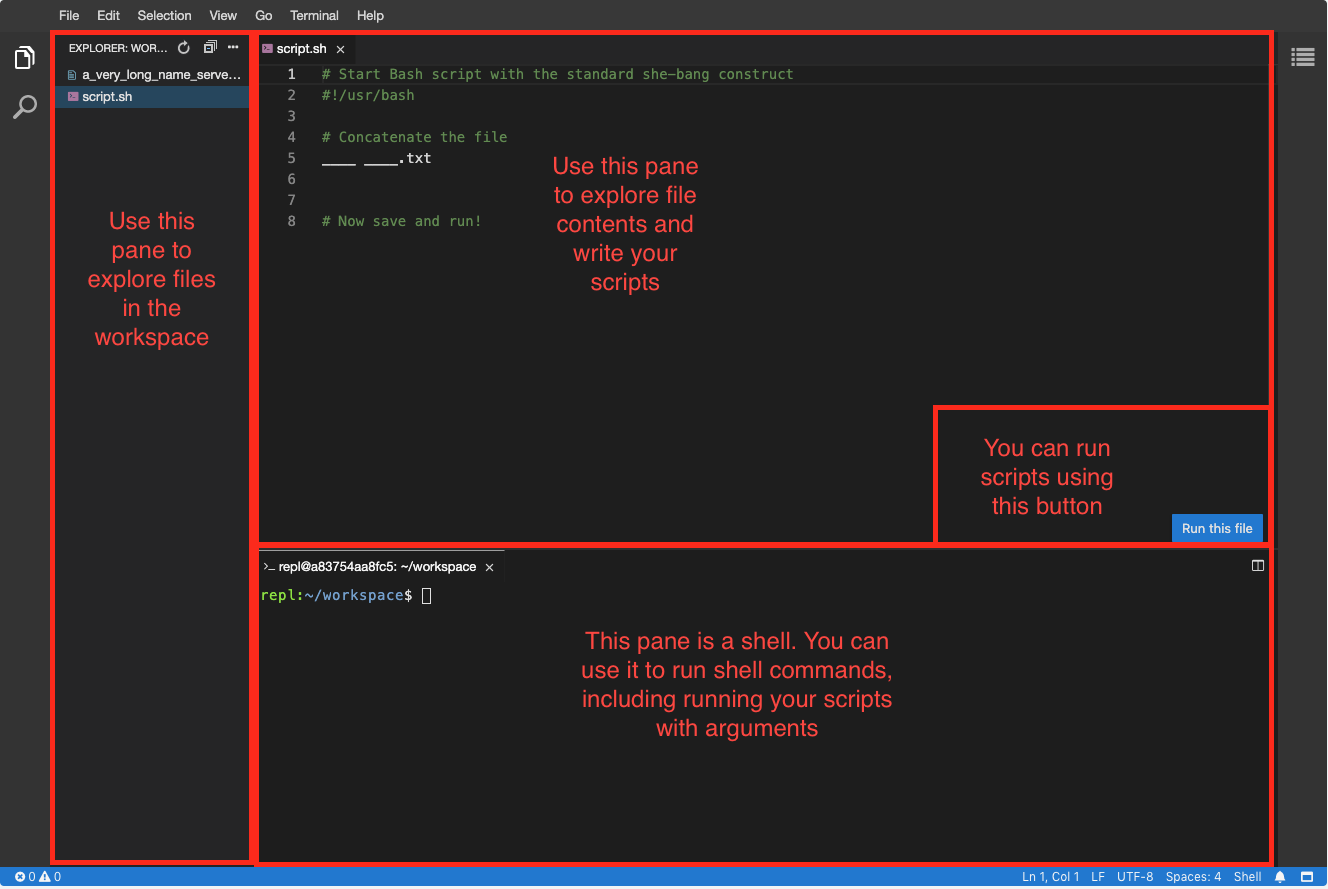Open the Explorer files icon in sidebar
Image resolution: width=1328 pixels, height=889 pixels.
pyautogui.click(x=25, y=59)
